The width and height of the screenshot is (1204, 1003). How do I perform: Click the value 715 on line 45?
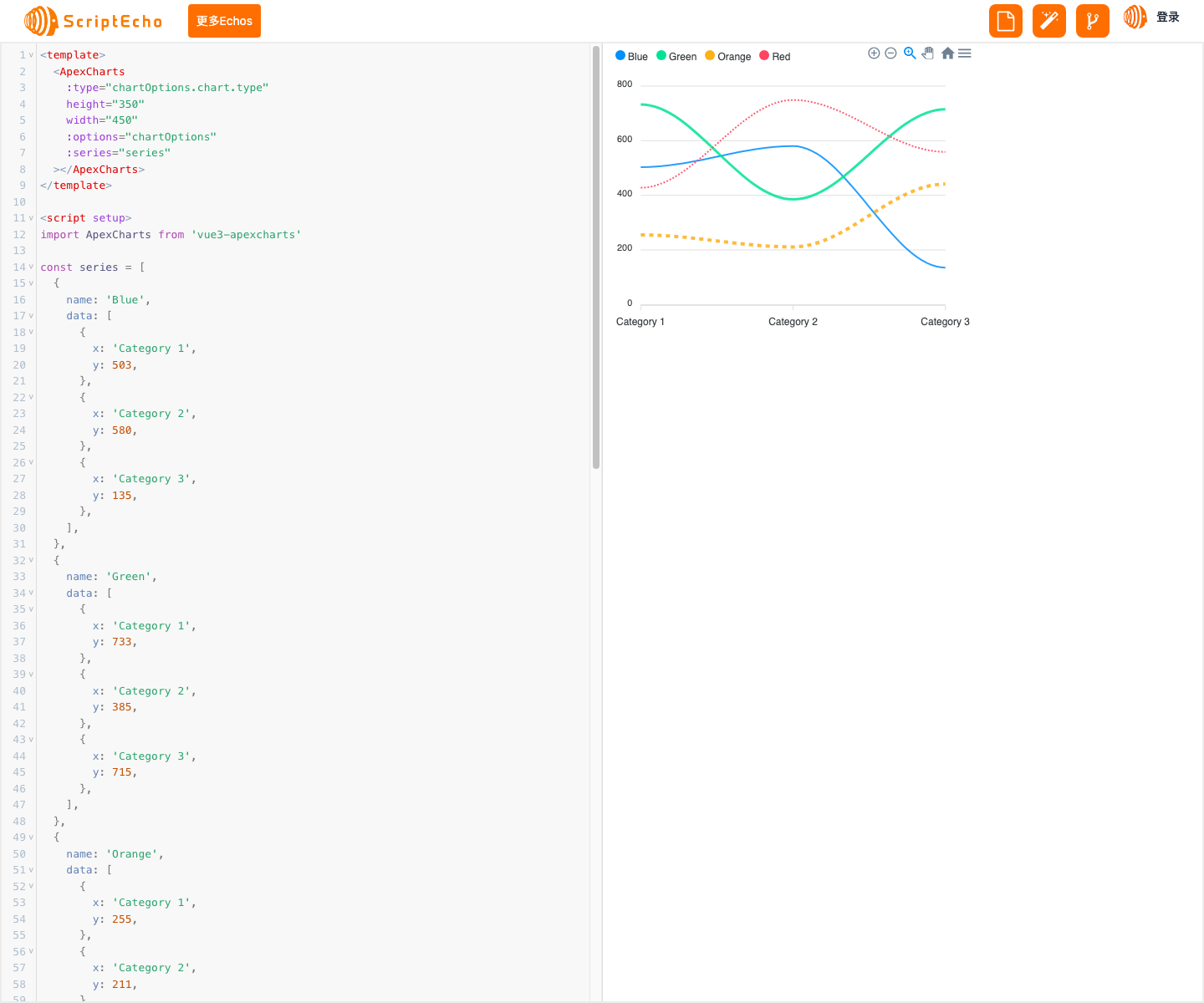(x=122, y=772)
